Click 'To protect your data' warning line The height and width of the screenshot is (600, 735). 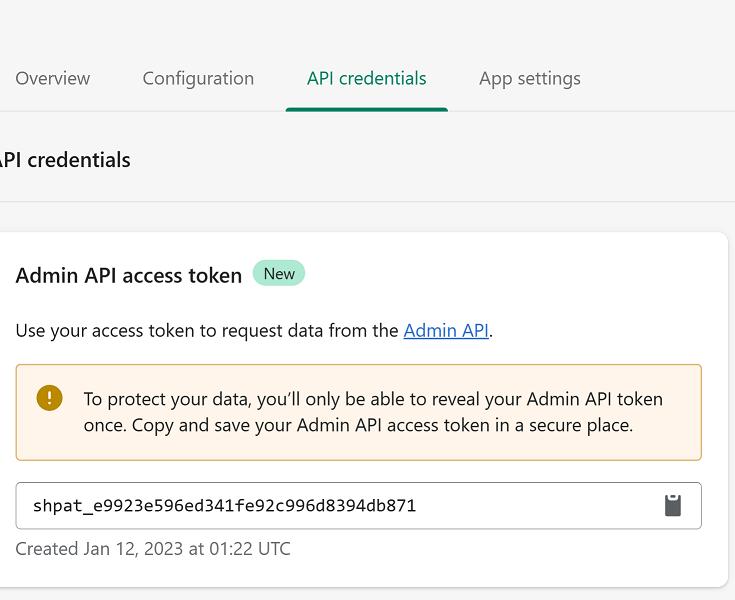pyautogui.click(x=372, y=399)
